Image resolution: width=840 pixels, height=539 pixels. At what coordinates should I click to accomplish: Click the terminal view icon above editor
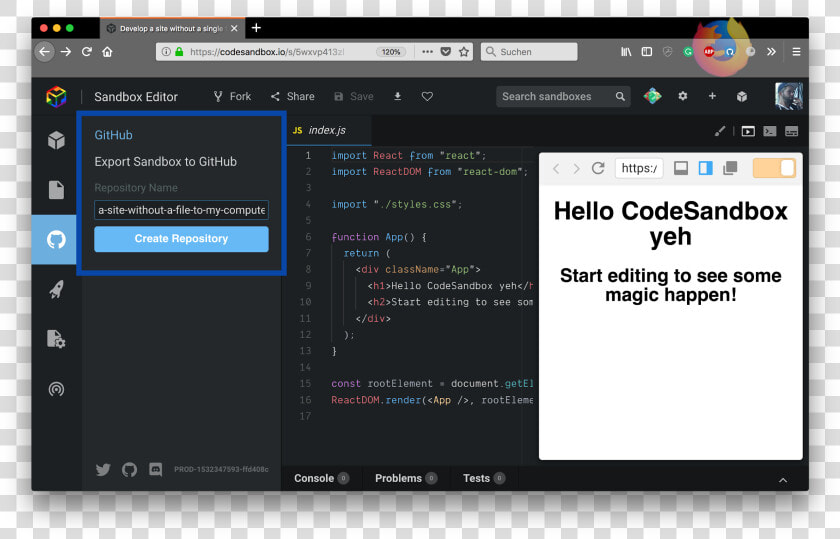coord(770,131)
